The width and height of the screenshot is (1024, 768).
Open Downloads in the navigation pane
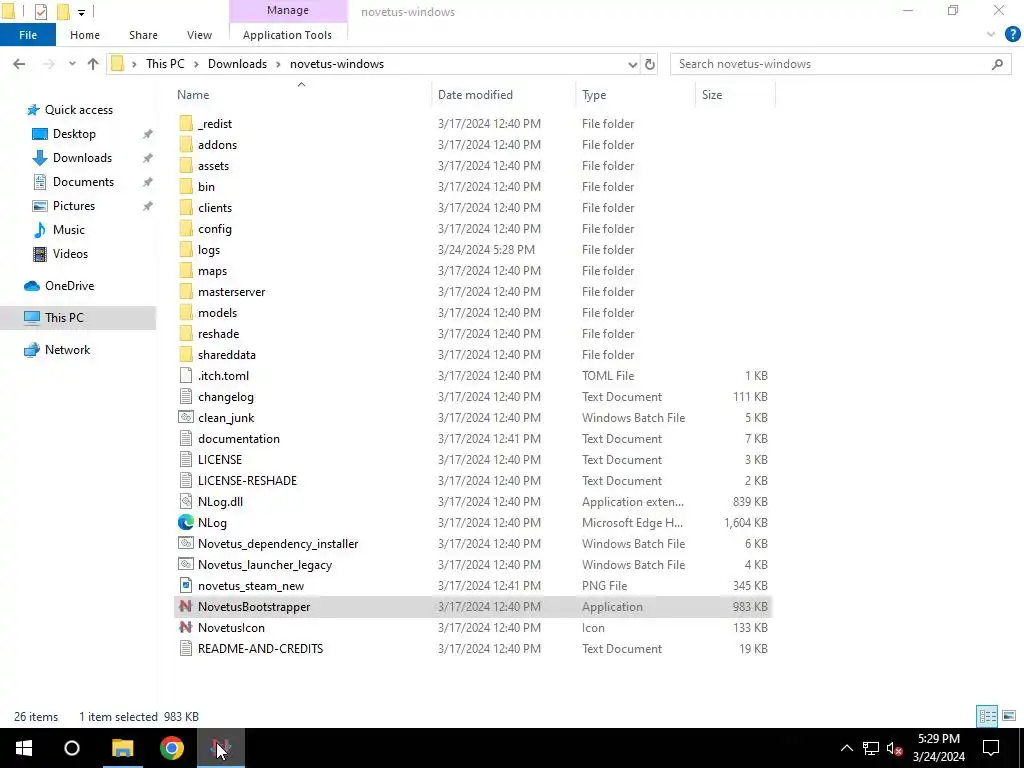pyautogui.click(x=82, y=158)
